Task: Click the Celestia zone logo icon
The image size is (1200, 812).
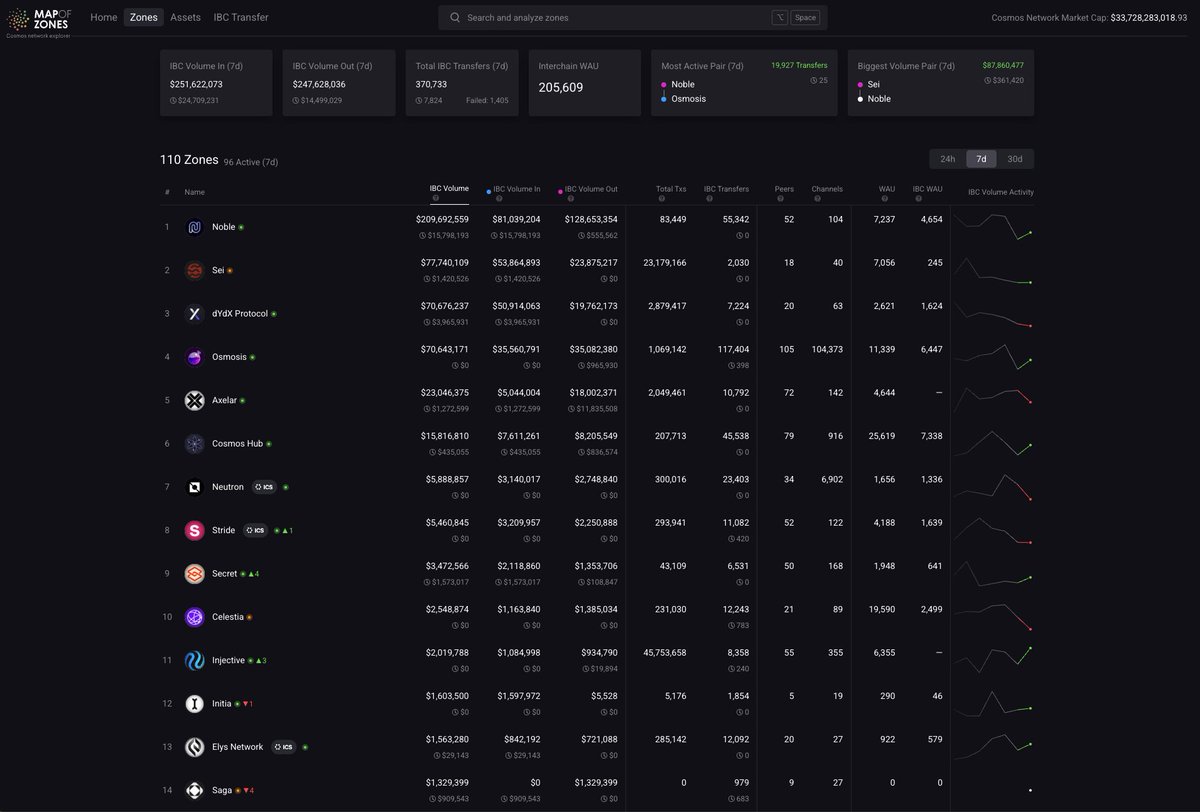Action: (195, 617)
